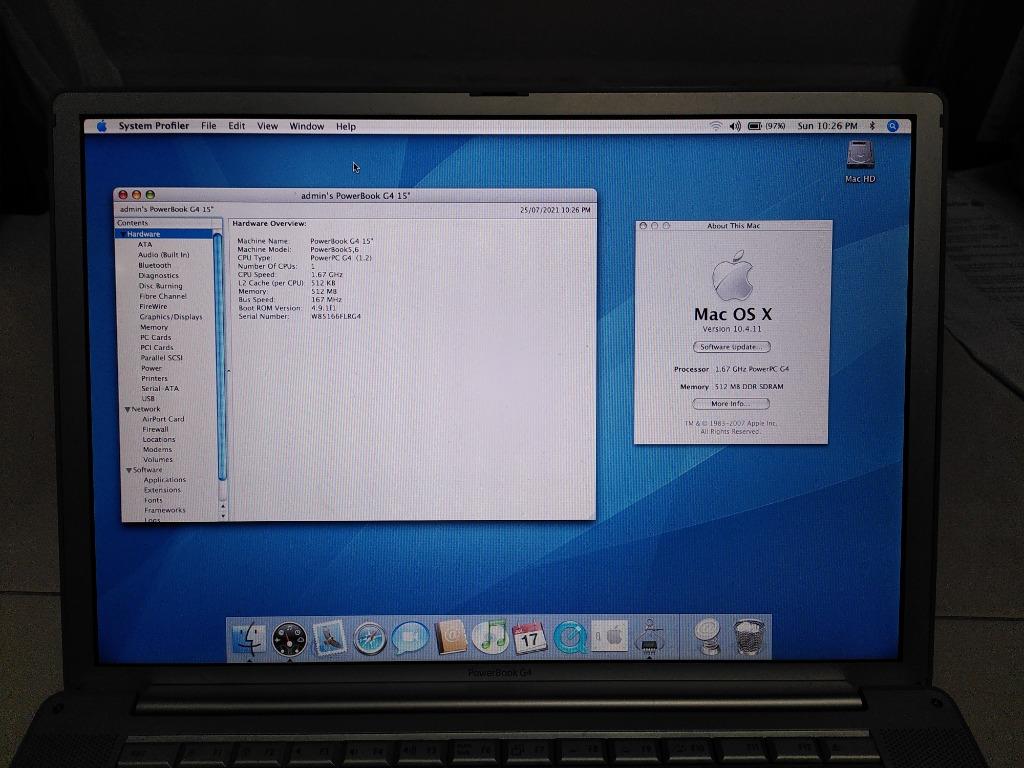
Task: Open the Mail app in the Dock
Action: (x=329, y=638)
